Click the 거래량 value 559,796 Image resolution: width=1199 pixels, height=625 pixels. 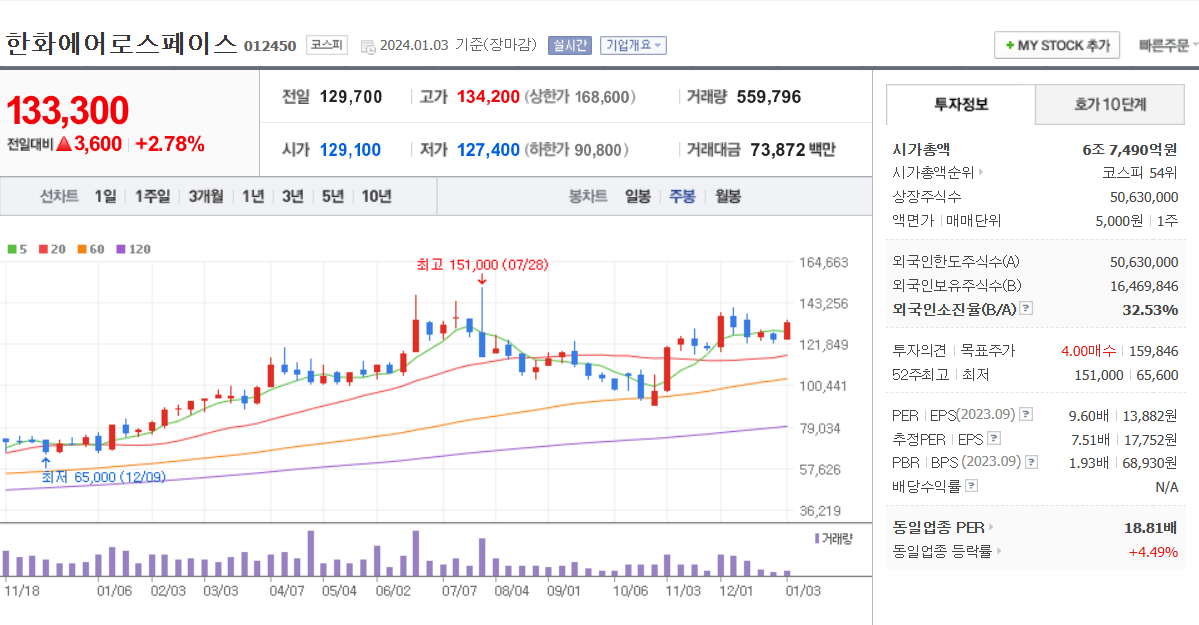[x=768, y=97]
